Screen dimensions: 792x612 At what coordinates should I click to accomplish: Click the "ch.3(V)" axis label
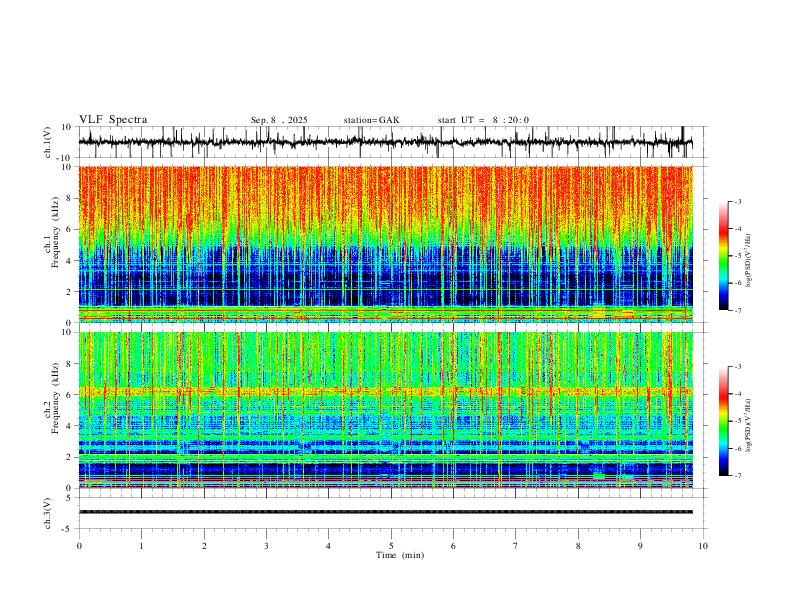(48, 513)
